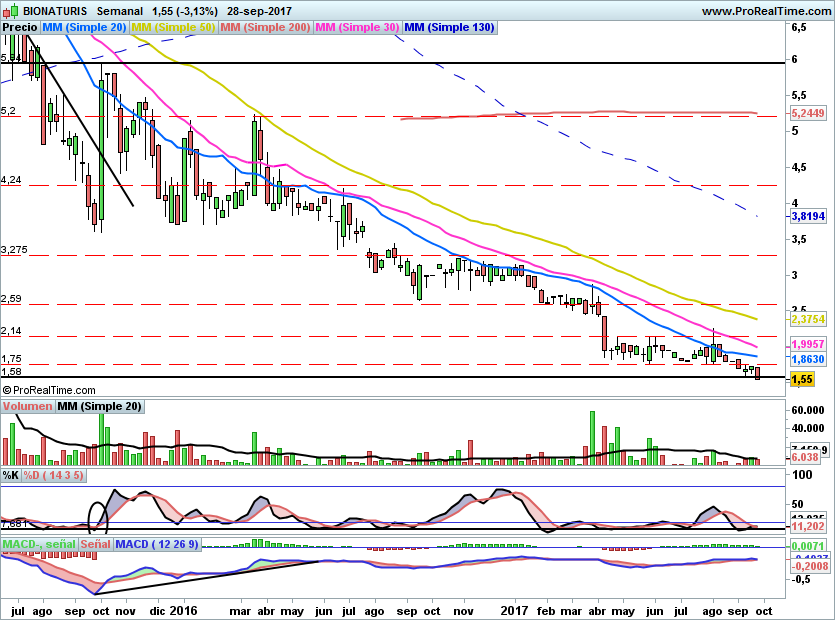Open the MACD (12 26 9) label
835x620 pixels.
(x=157, y=544)
